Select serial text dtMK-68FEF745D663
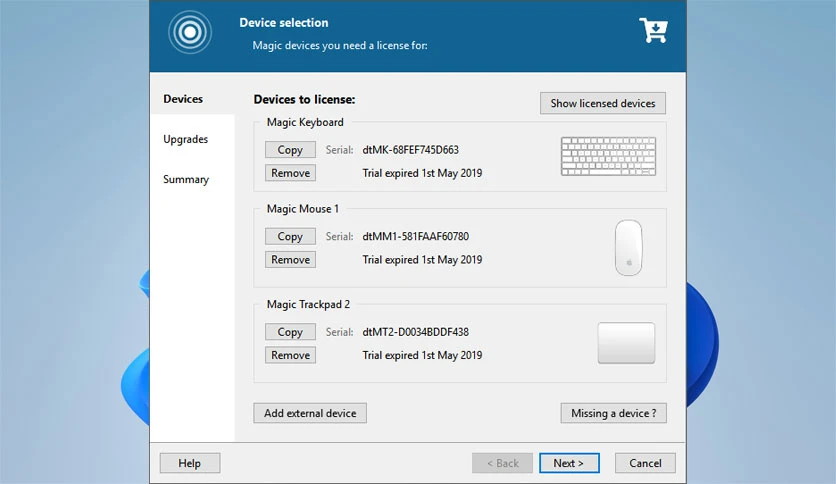The width and height of the screenshot is (836, 484). 411,150
